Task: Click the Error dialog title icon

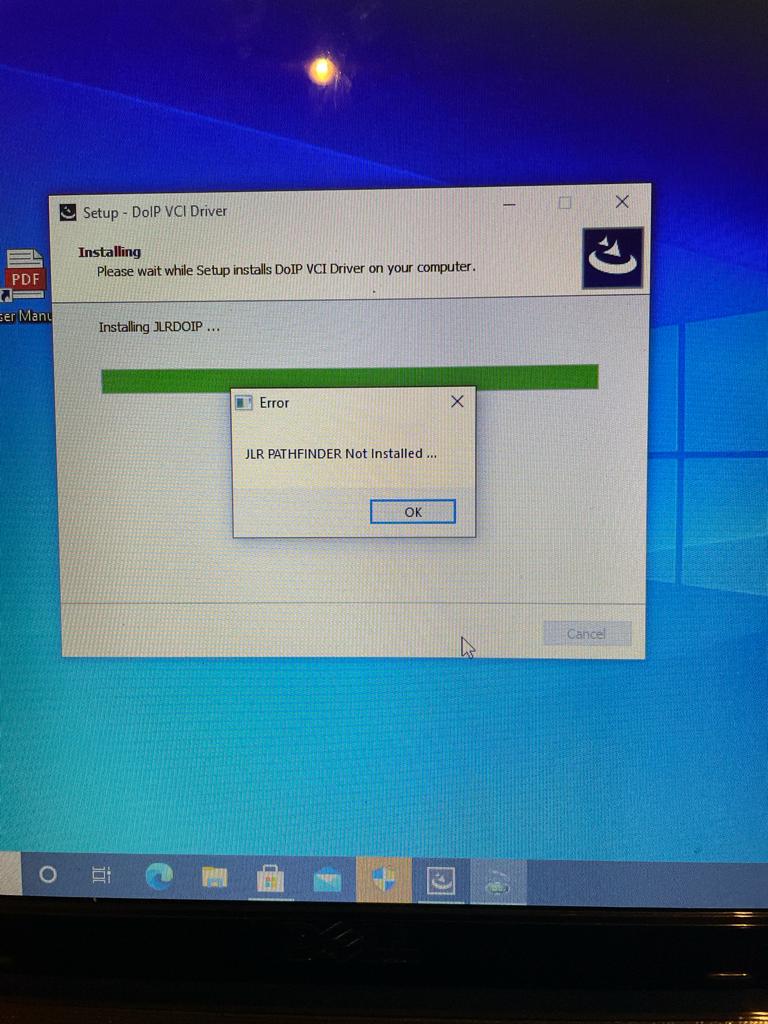Action: point(244,403)
